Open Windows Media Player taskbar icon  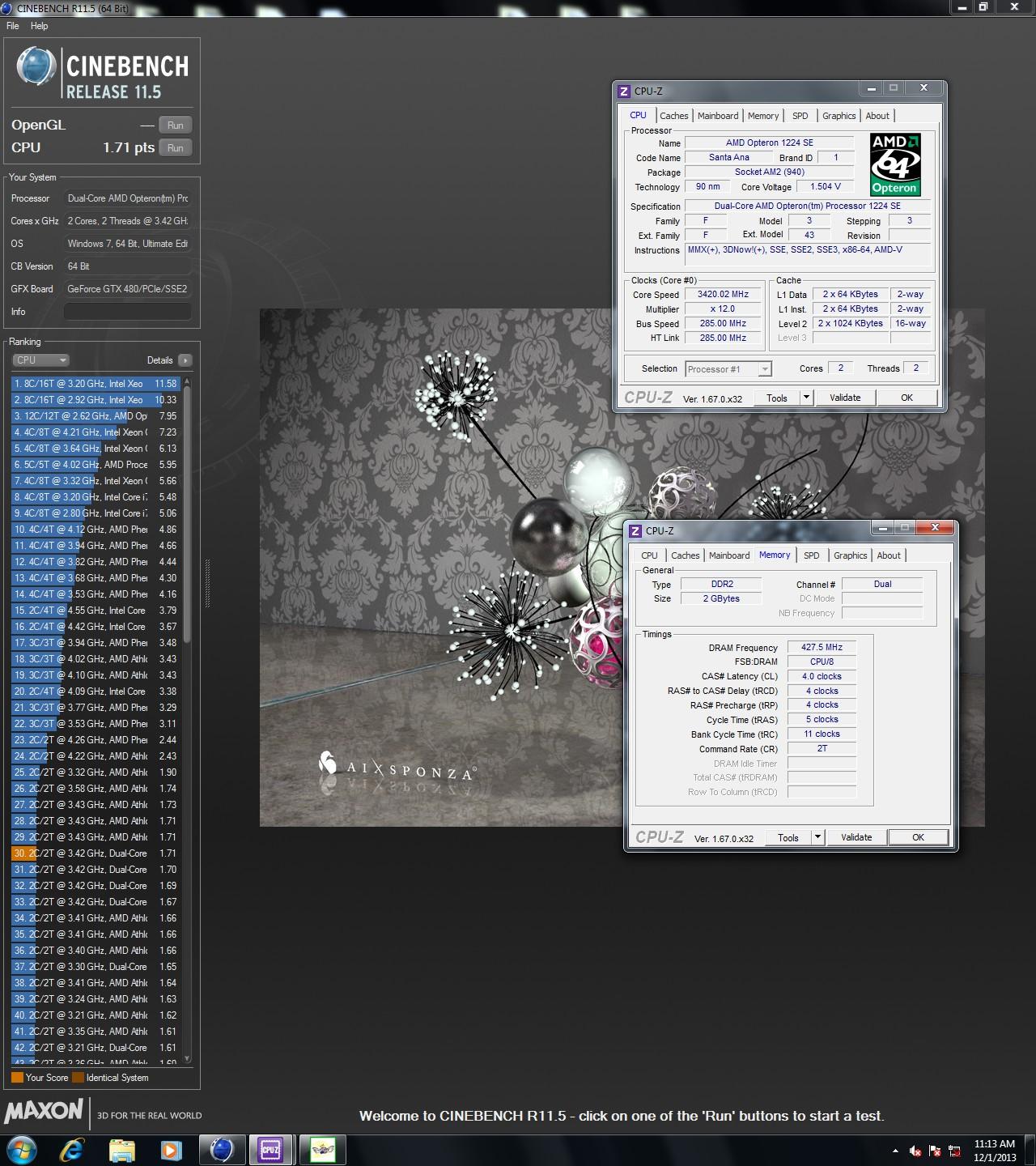171,1150
